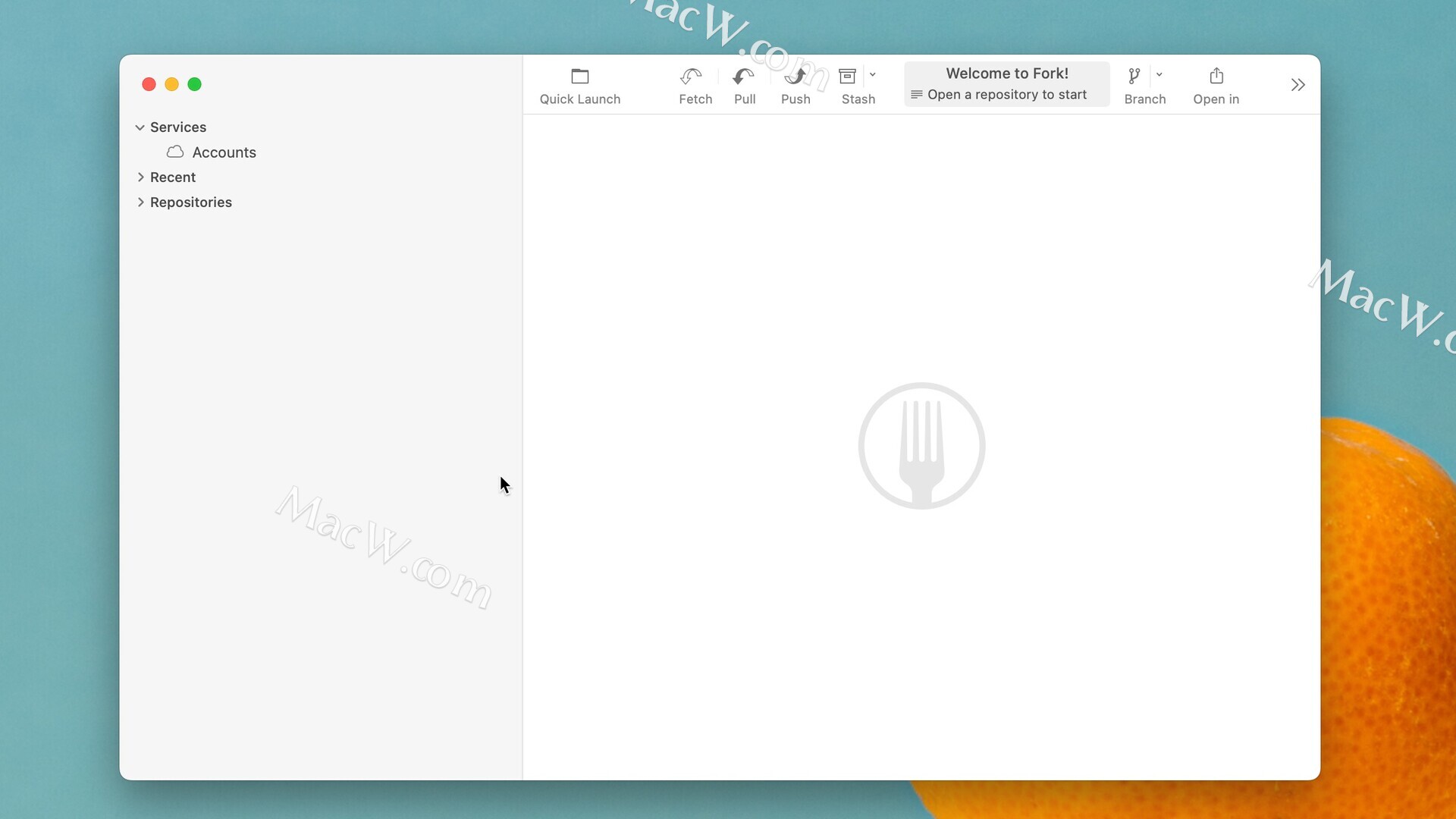Select the Recent label in sidebar
Viewport: 1456px width, 819px height.
click(x=173, y=177)
